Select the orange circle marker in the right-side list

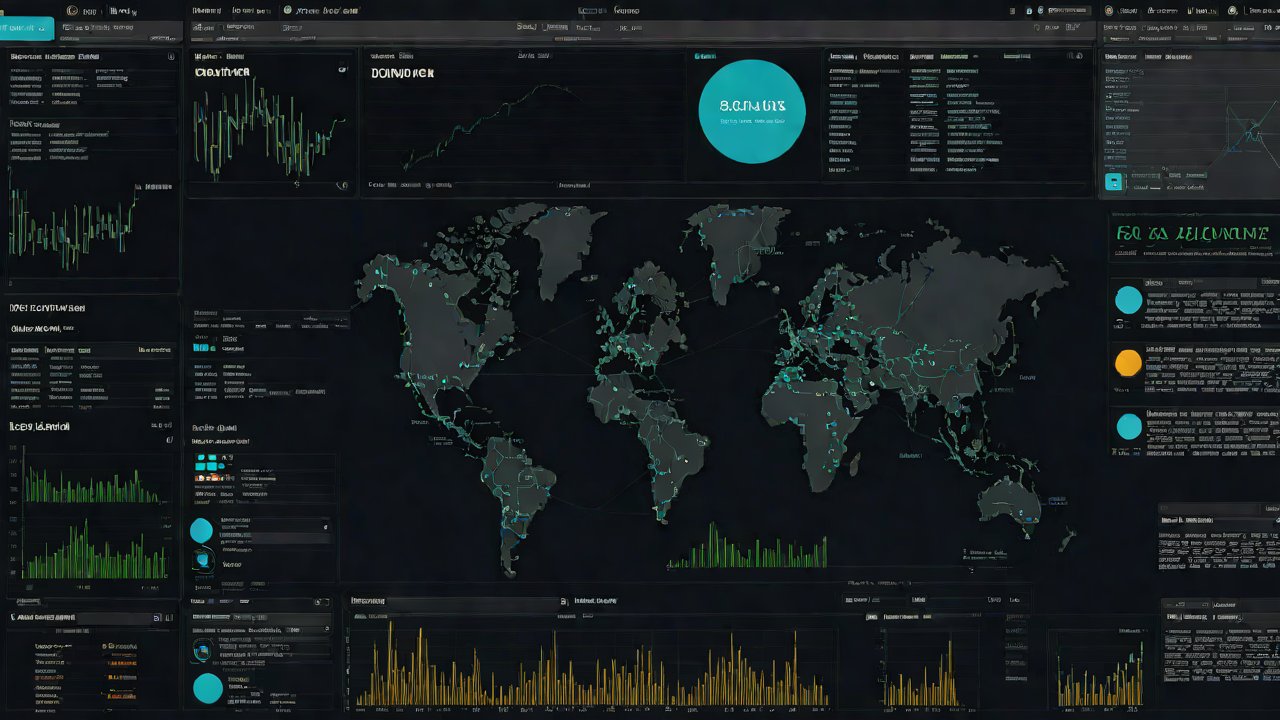coord(1128,362)
